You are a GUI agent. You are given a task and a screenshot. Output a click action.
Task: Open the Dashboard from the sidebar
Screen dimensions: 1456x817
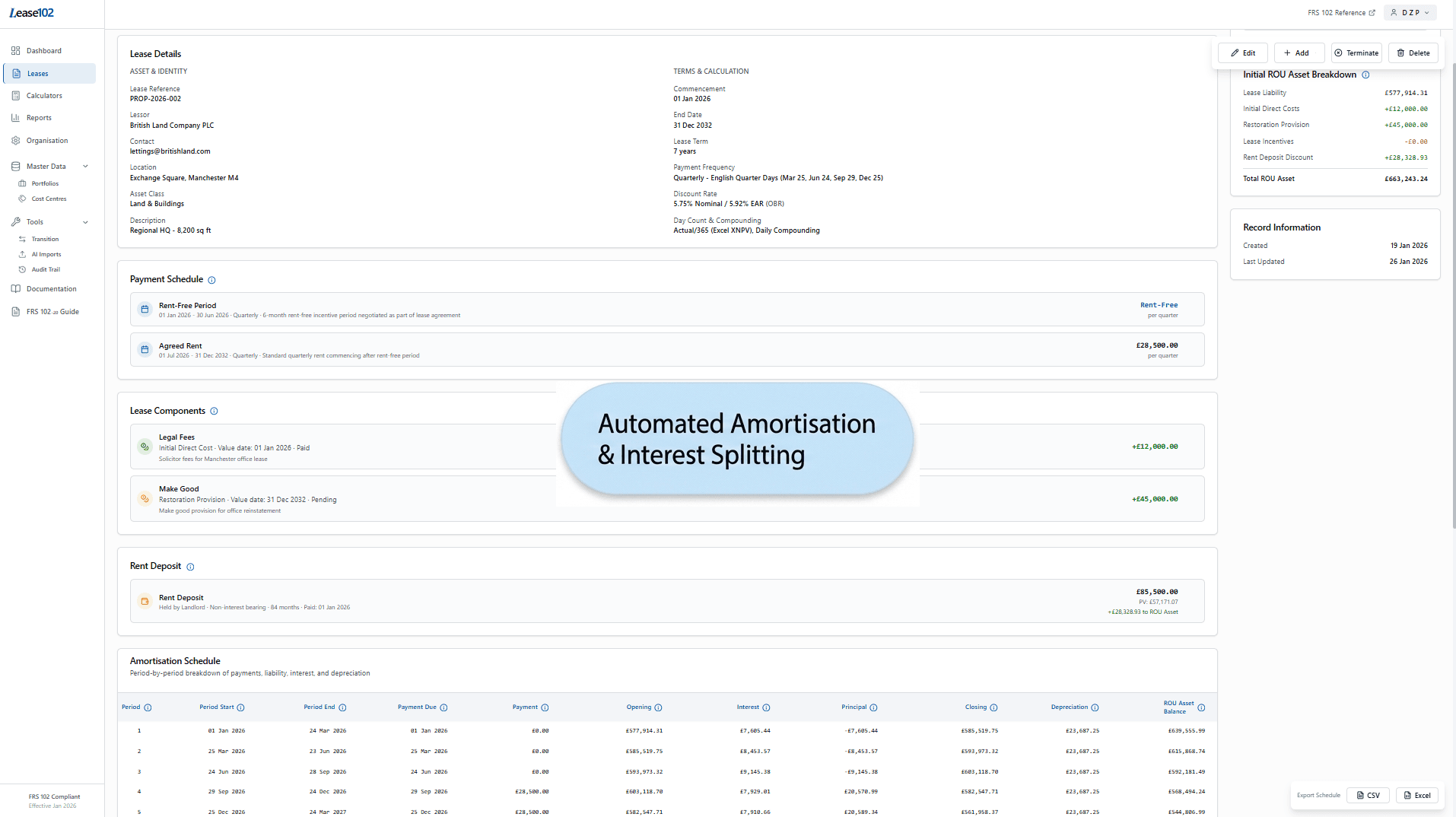[x=43, y=50]
